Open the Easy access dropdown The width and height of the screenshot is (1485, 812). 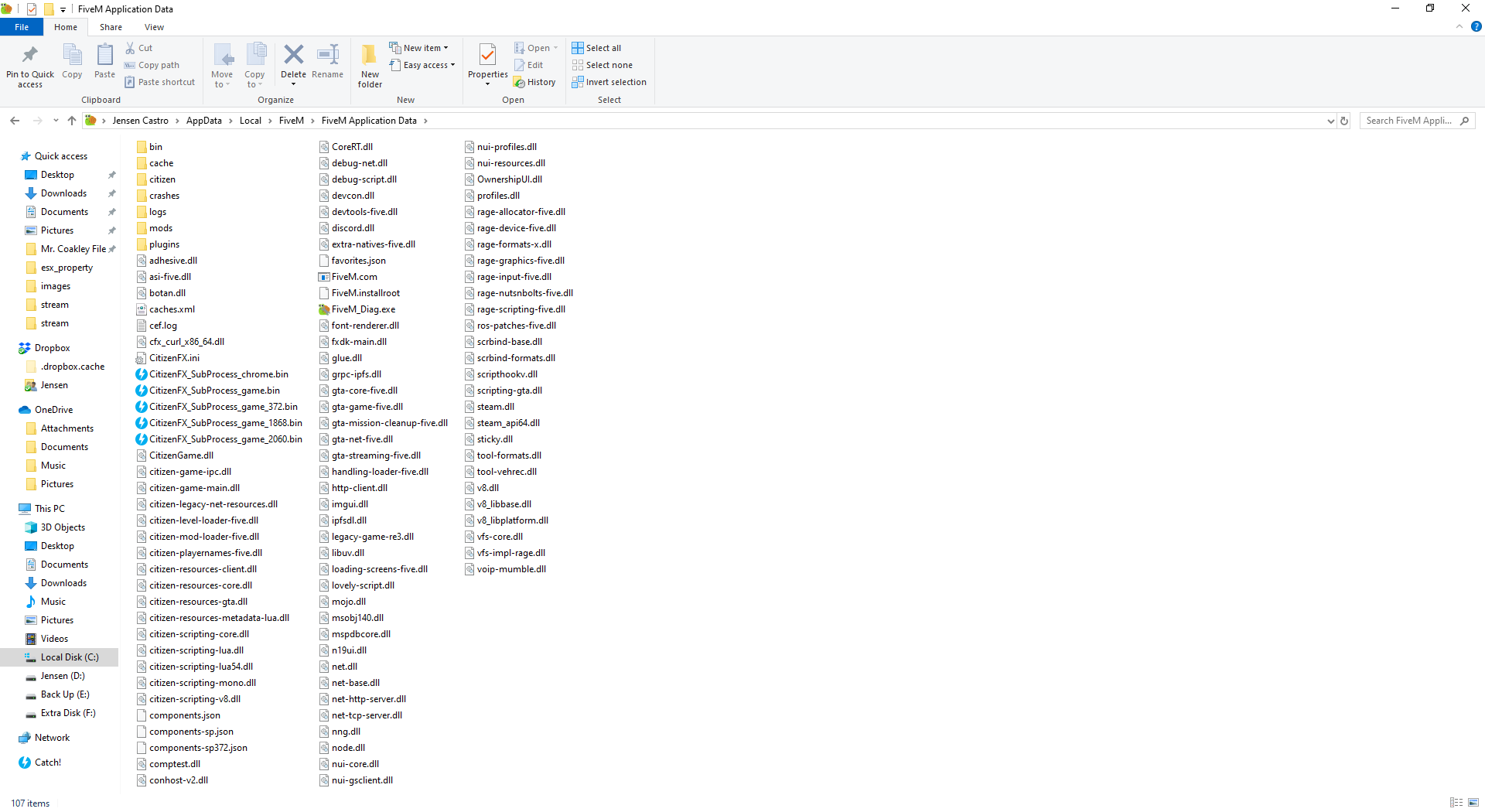422,65
